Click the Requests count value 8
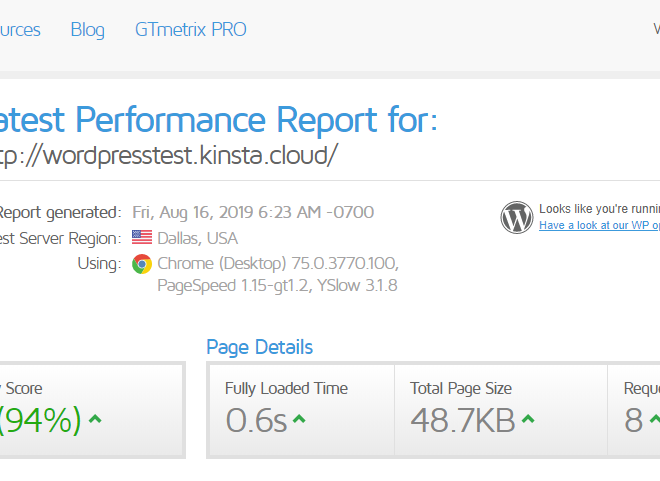The image size is (660, 481). 633,420
